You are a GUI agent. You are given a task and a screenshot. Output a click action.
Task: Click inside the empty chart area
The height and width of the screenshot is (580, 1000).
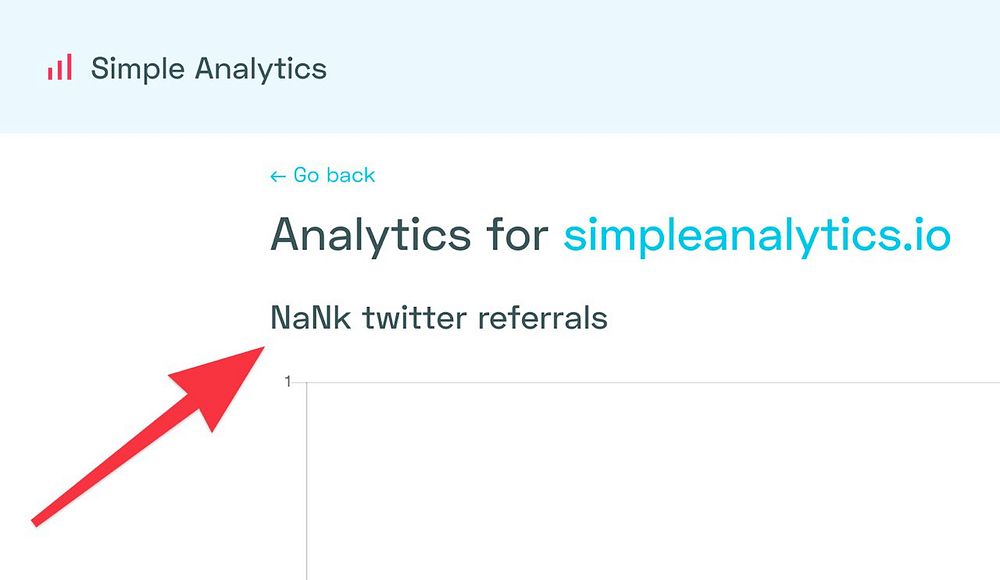(x=650, y=480)
